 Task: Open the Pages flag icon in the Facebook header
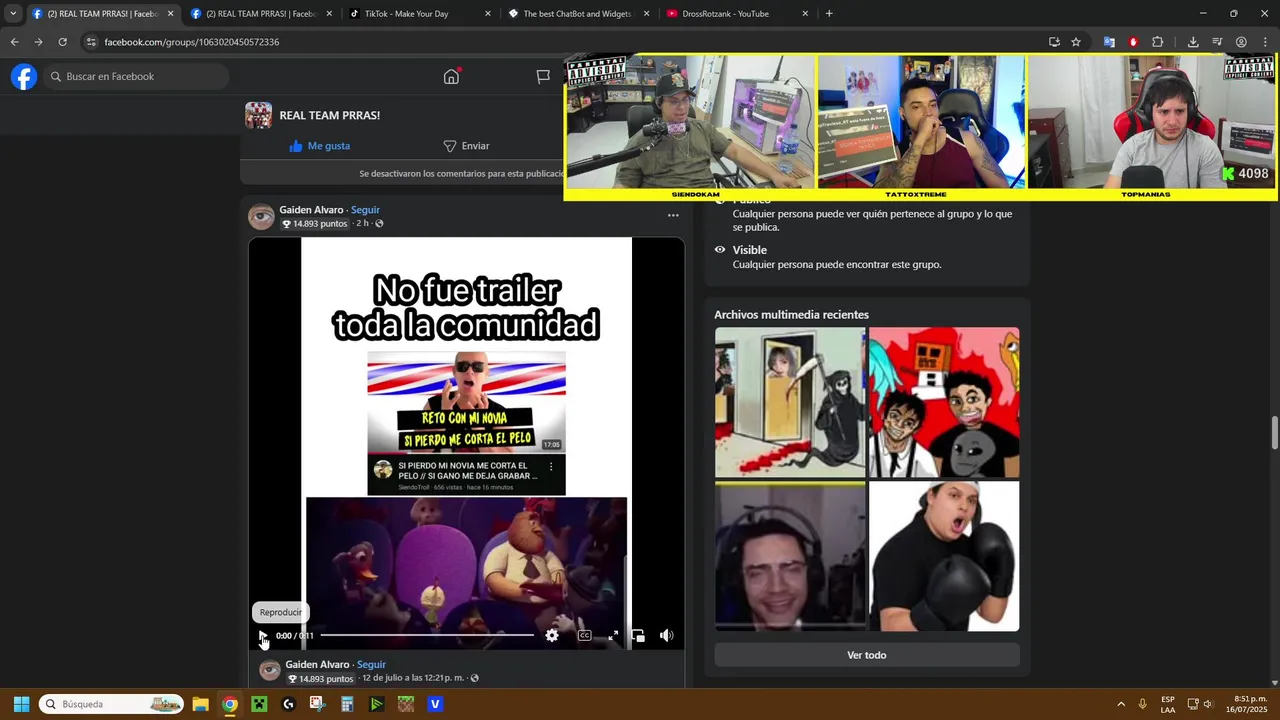click(x=543, y=77)
